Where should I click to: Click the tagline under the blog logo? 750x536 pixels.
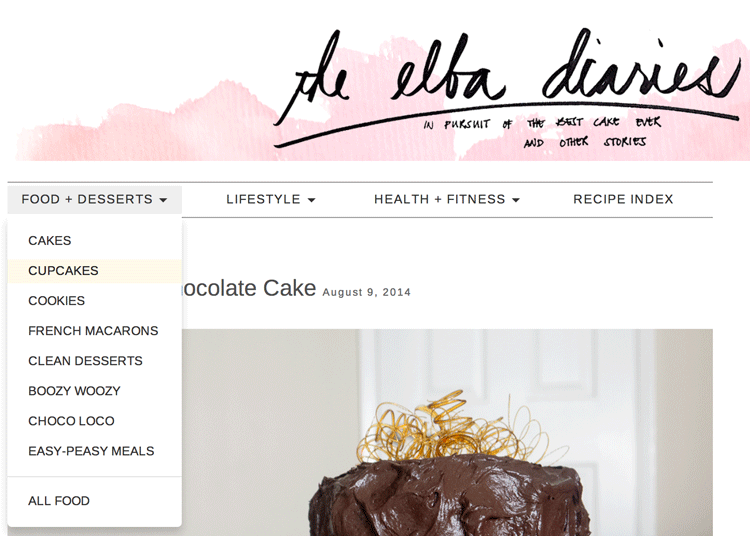point(543,132)
